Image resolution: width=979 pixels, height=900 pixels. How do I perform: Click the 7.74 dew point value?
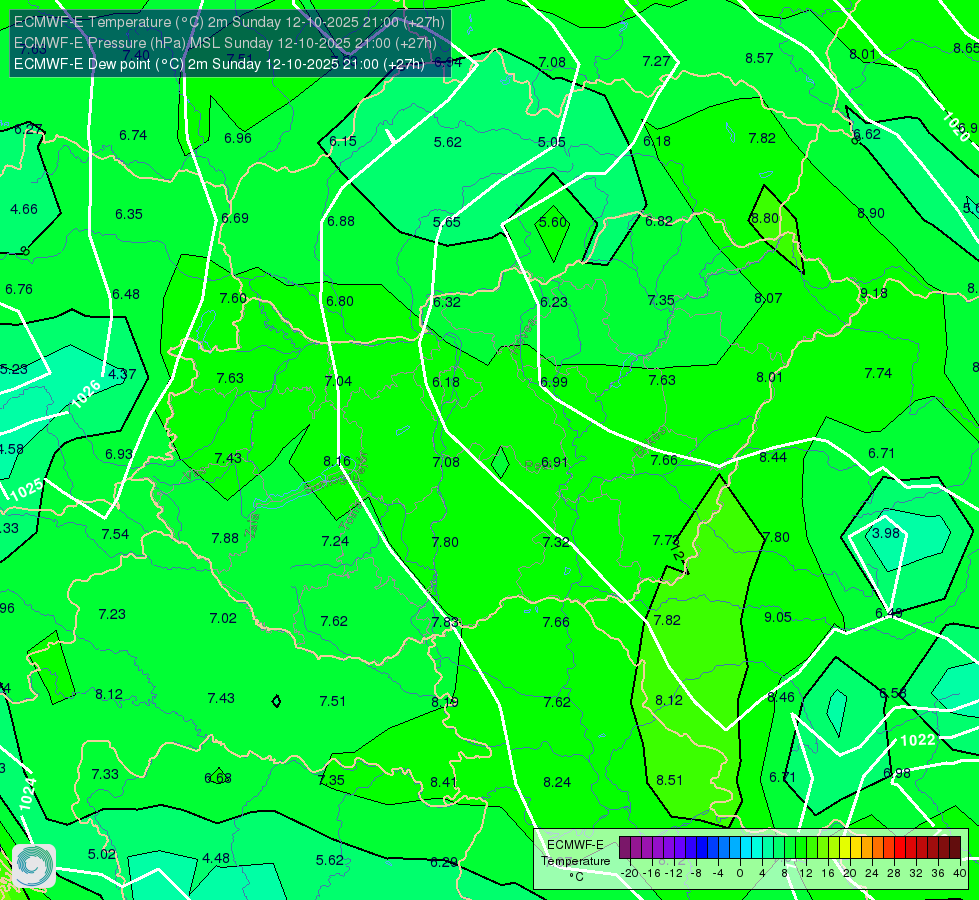pyautogui.click(x=878, y=373)
